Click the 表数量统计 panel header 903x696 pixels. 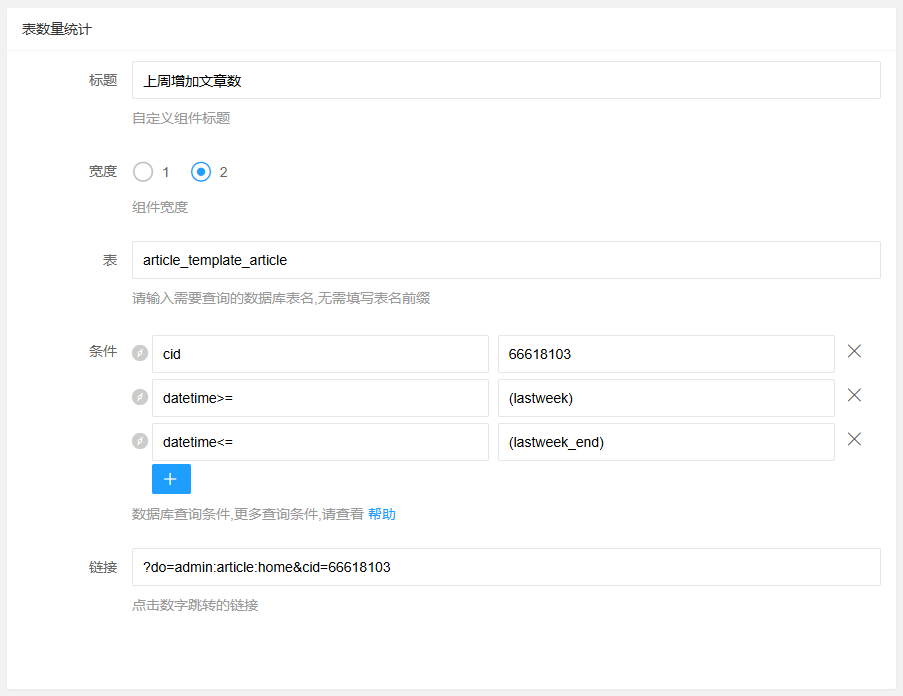tap(57, 29)
